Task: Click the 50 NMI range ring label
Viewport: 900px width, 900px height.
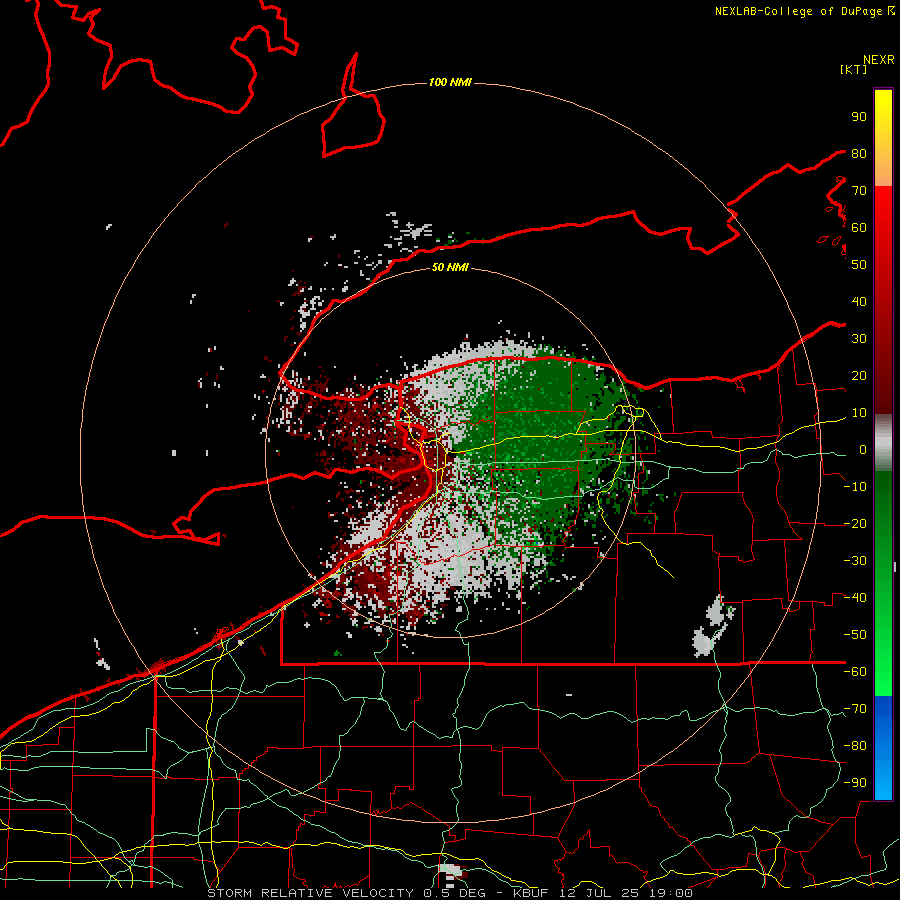Action: [450, 267]
